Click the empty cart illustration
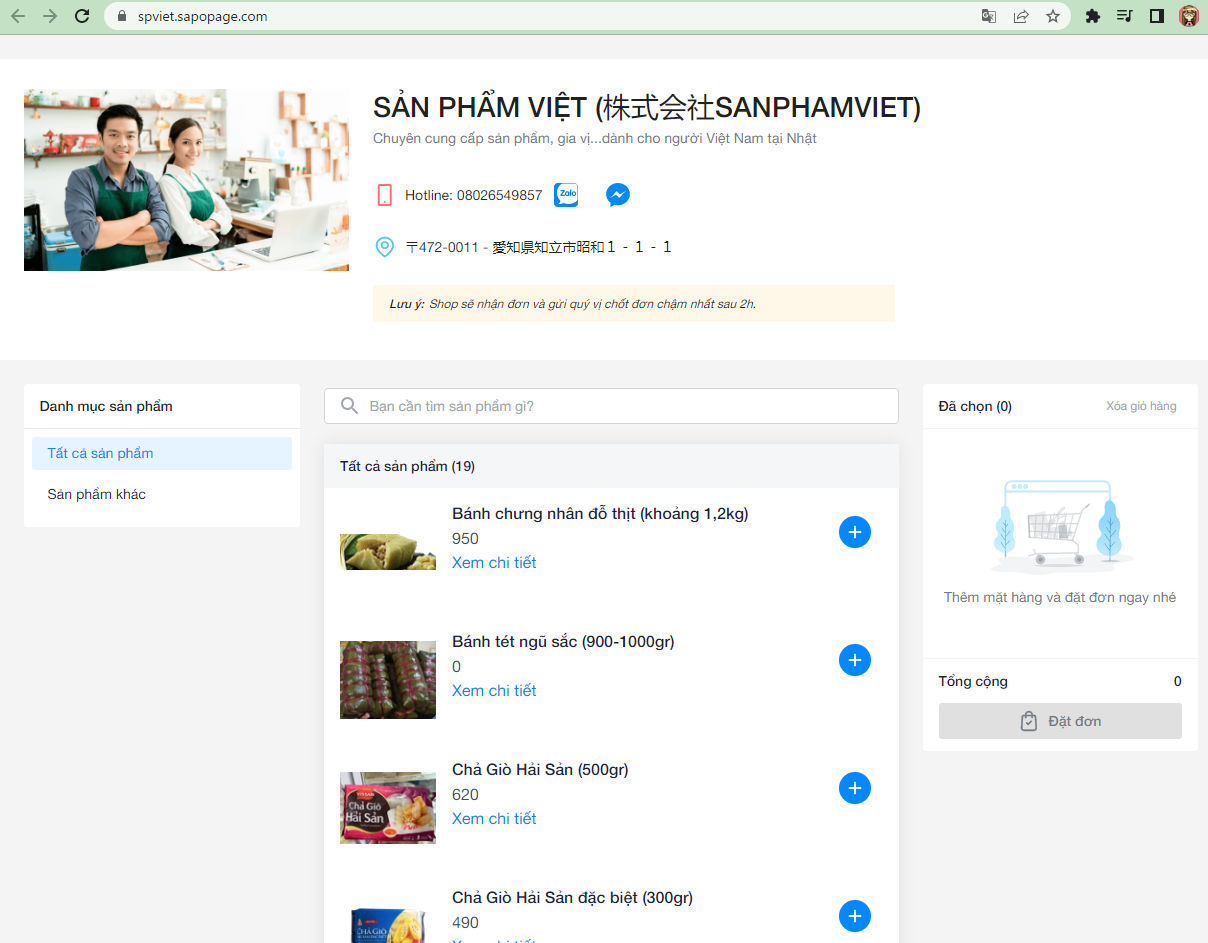The image size is (1208, 943). [x=1060, y=525]
